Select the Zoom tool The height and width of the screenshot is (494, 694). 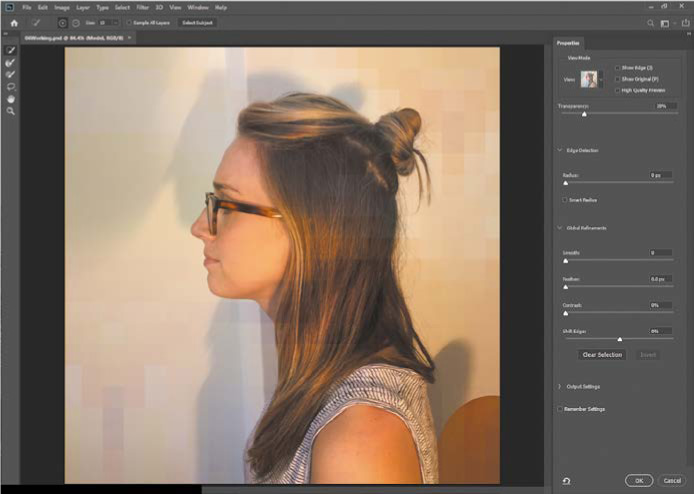(11, 111)
